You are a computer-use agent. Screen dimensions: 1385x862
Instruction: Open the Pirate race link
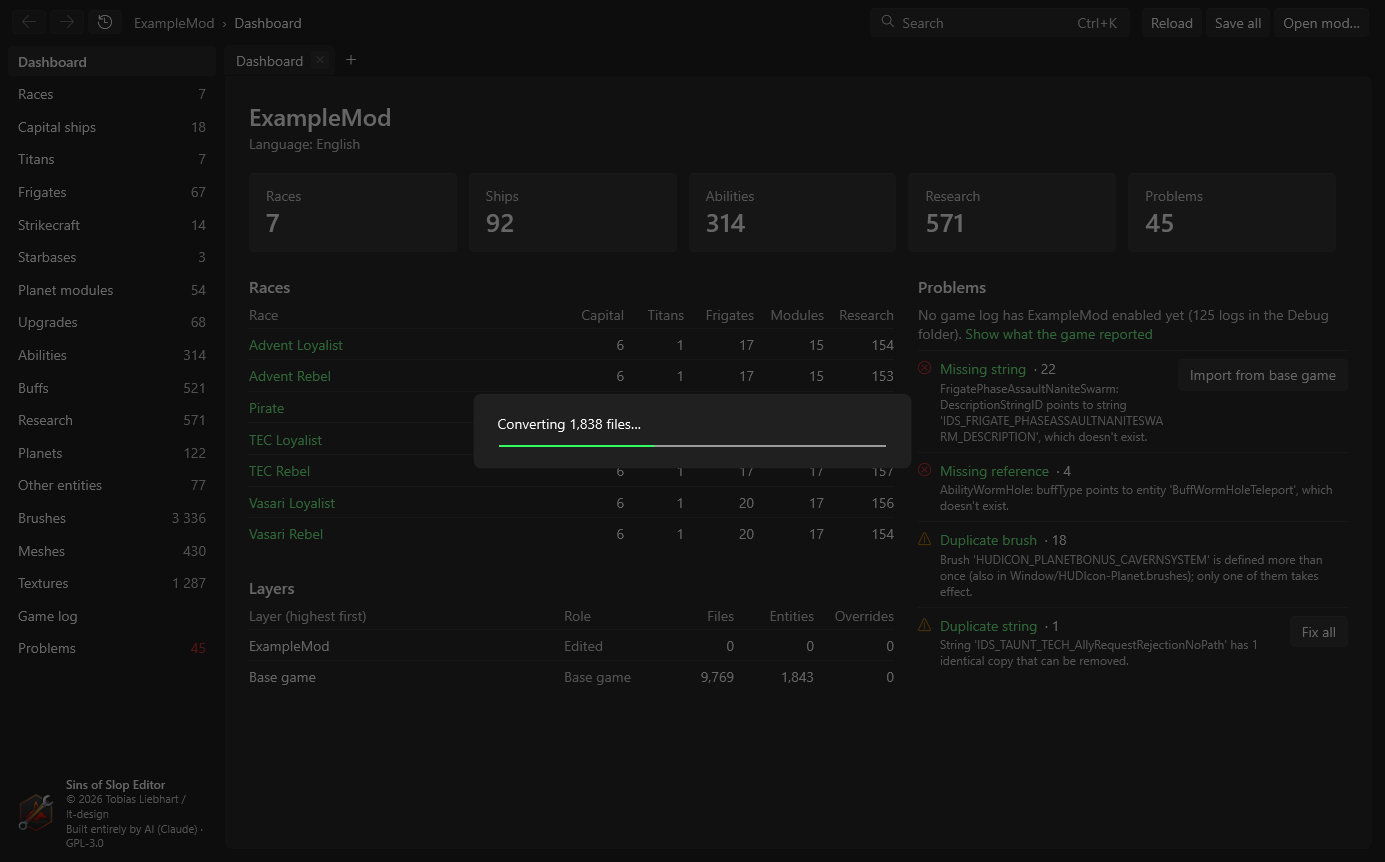267,408
